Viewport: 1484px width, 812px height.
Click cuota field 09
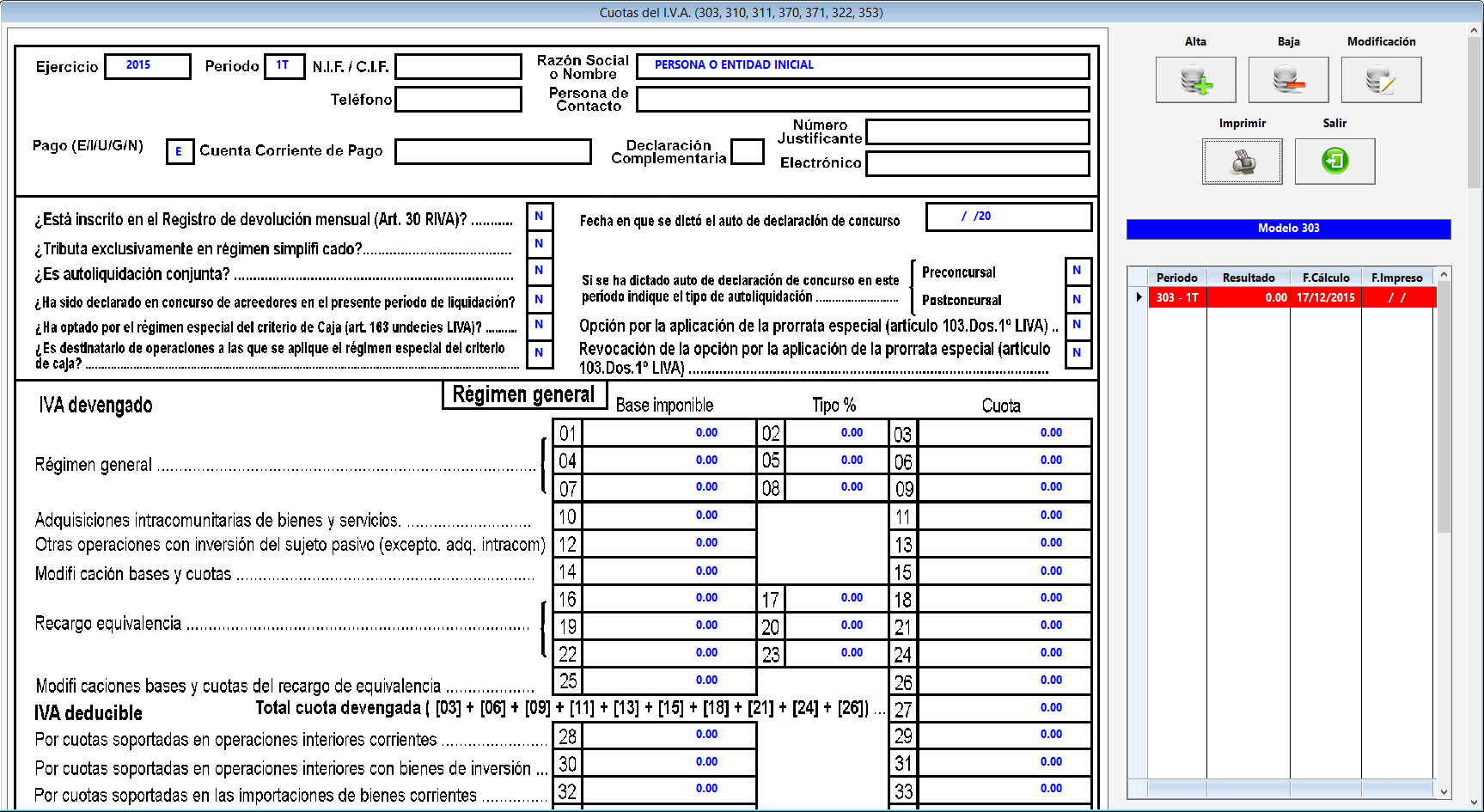coord(1005,487)
